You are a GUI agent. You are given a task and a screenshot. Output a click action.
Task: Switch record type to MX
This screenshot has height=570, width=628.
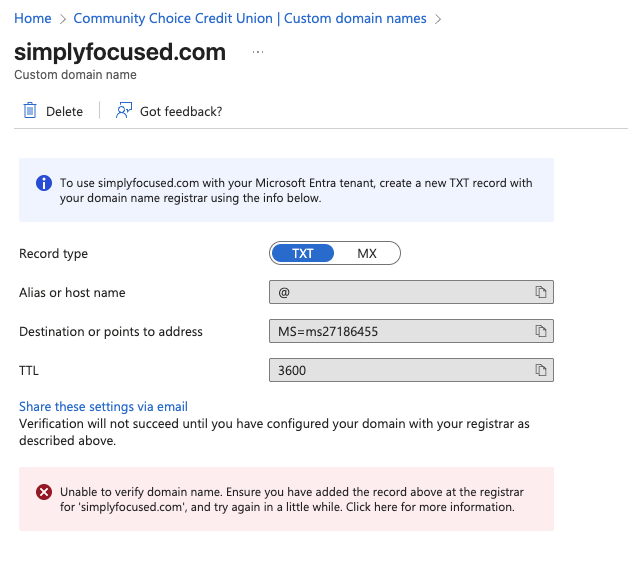coord(367,253)
